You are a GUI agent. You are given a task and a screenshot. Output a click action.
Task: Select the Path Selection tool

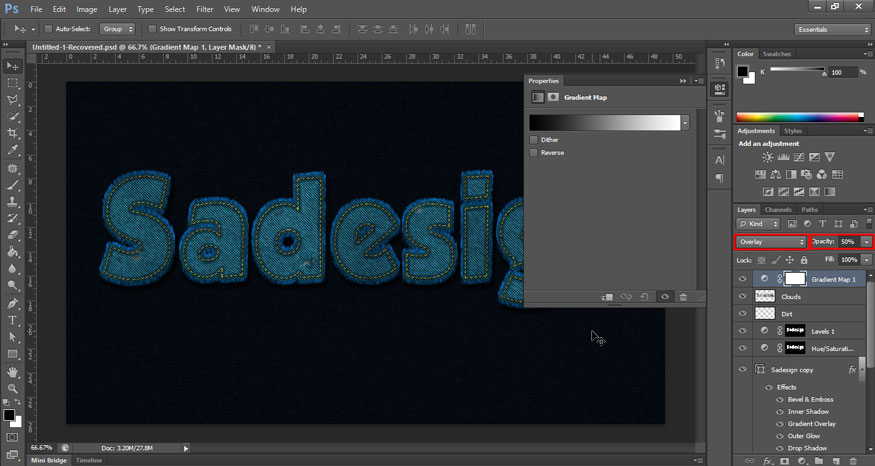coord(12,337)
